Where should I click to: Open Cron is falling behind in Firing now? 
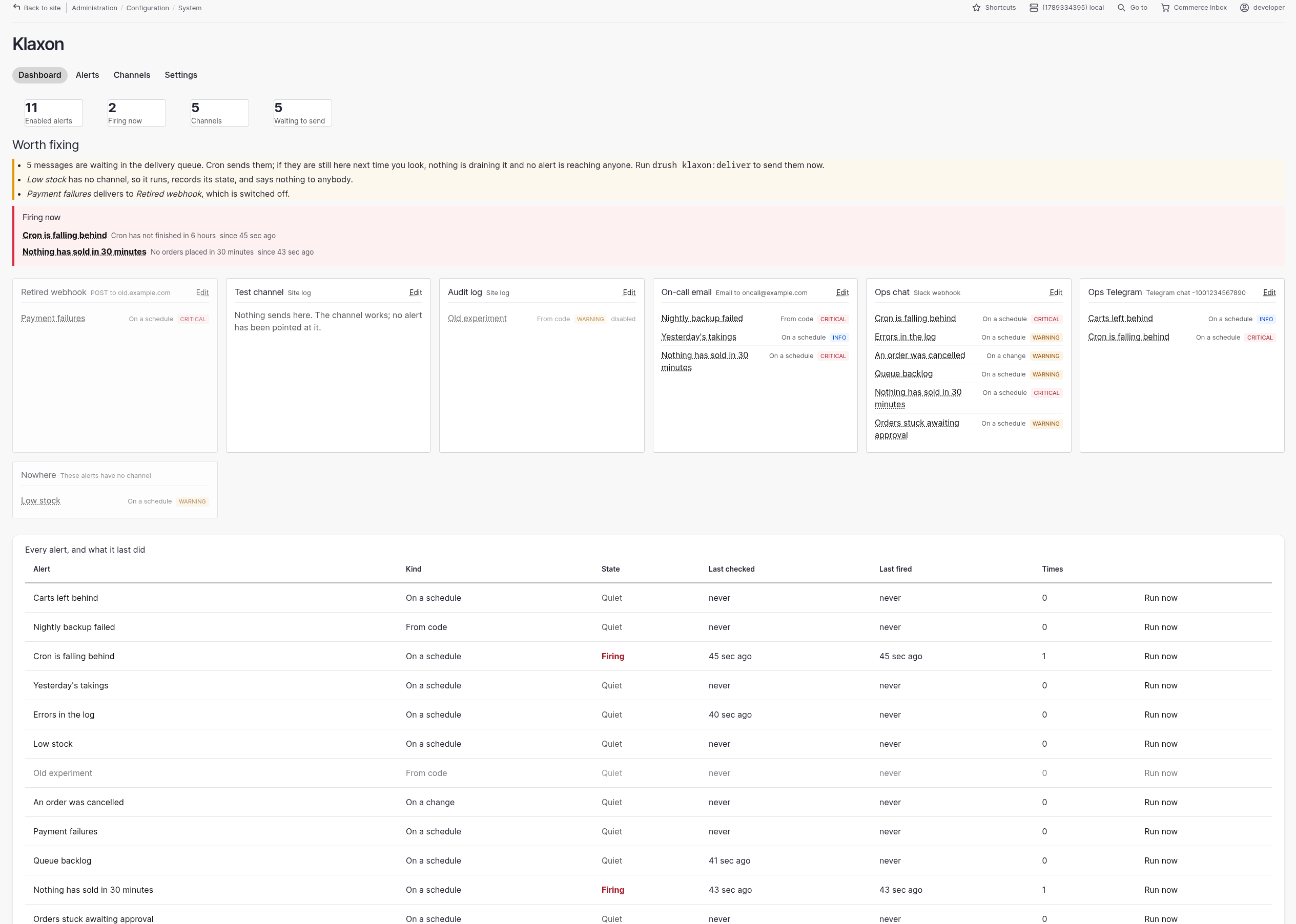pos(65,236)
